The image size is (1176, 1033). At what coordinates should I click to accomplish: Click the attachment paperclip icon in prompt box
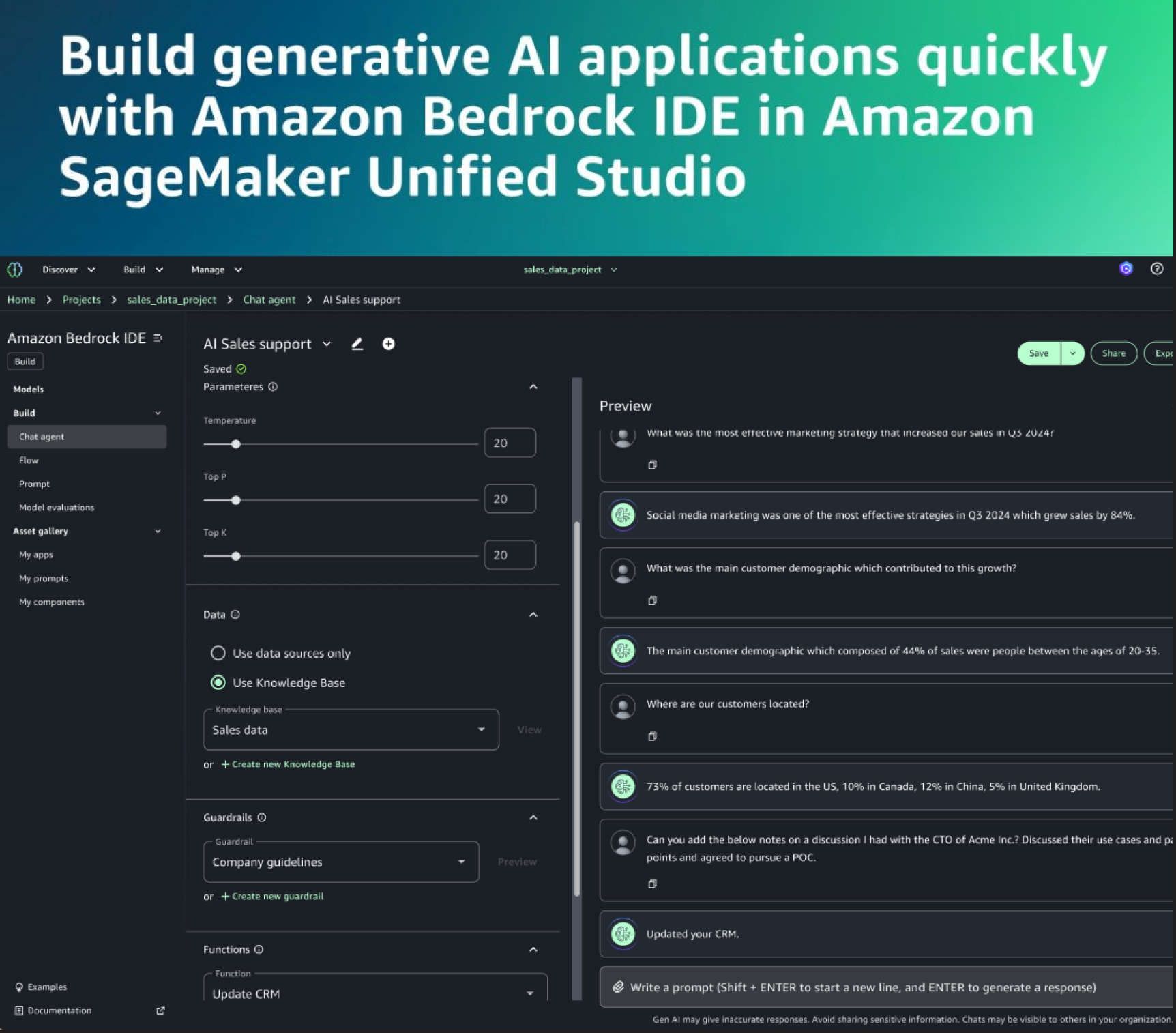click(618, 987)
